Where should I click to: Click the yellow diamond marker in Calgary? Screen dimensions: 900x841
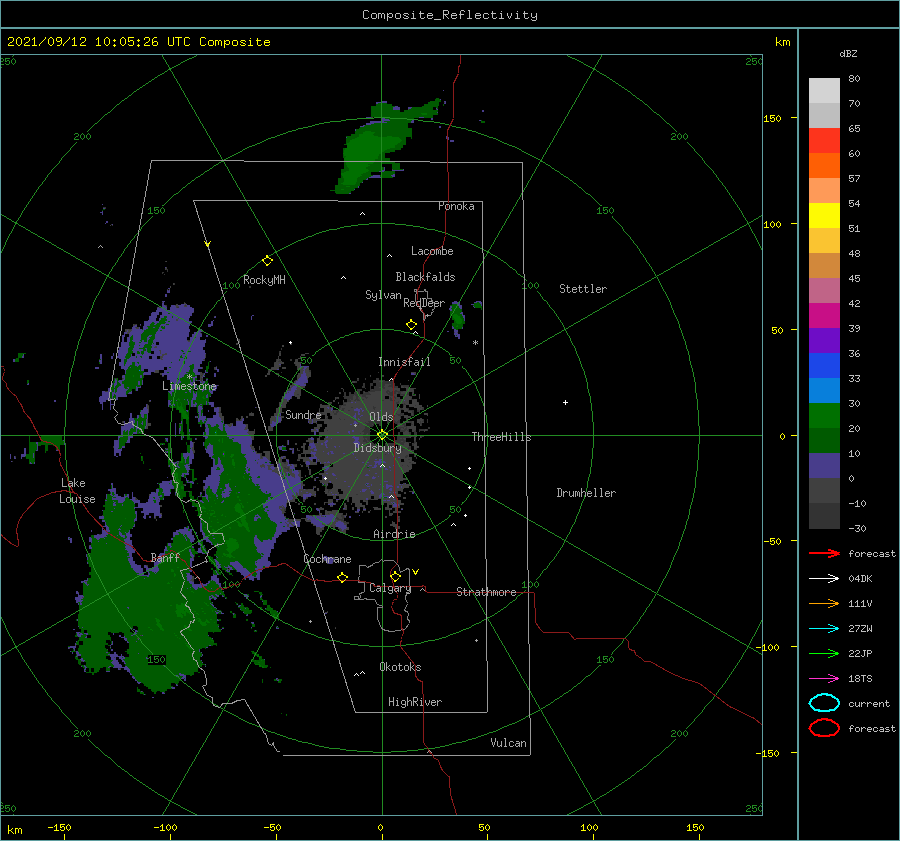(x=395, y=576)
